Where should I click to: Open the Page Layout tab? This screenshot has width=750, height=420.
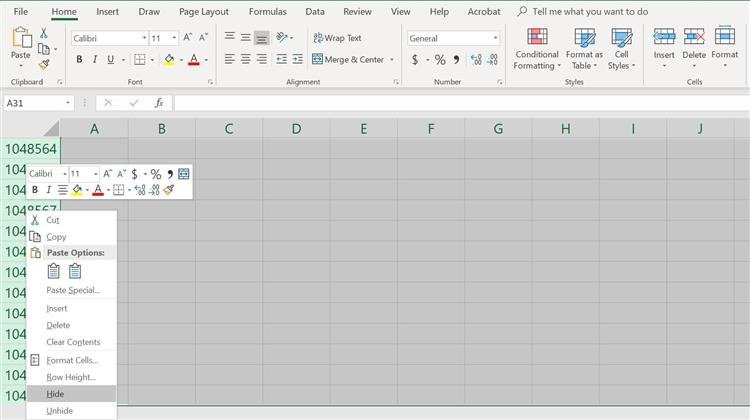[x=204, y=11]
